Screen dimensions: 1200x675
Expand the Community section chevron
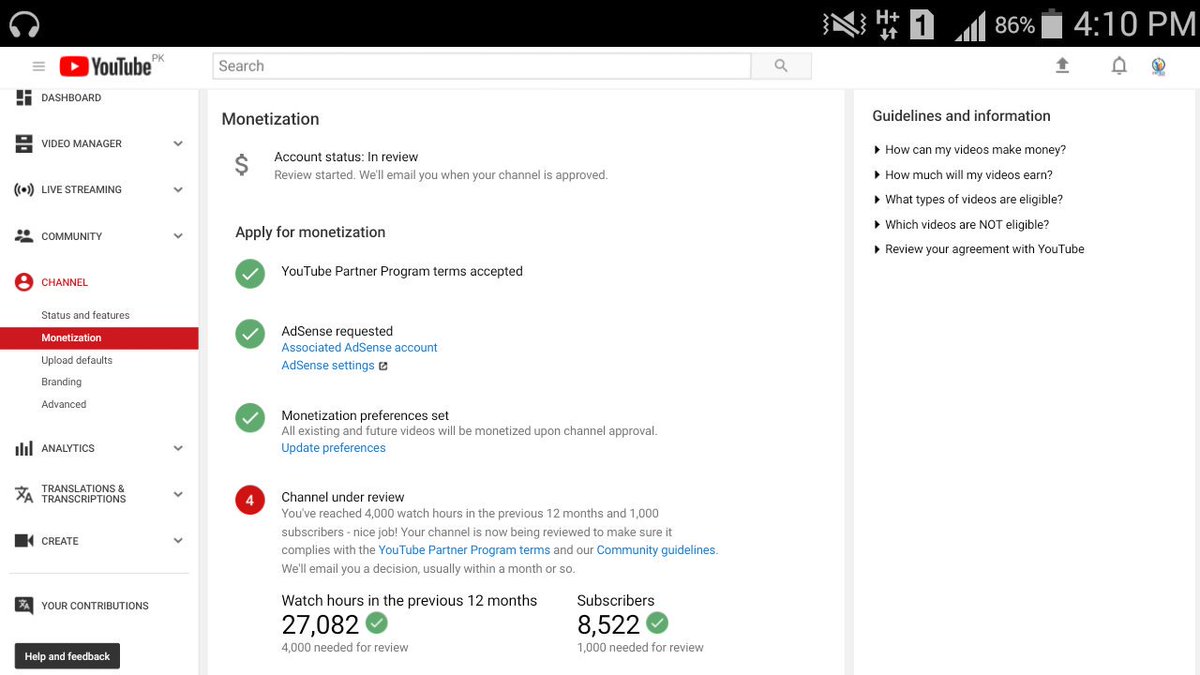(178, 236)
